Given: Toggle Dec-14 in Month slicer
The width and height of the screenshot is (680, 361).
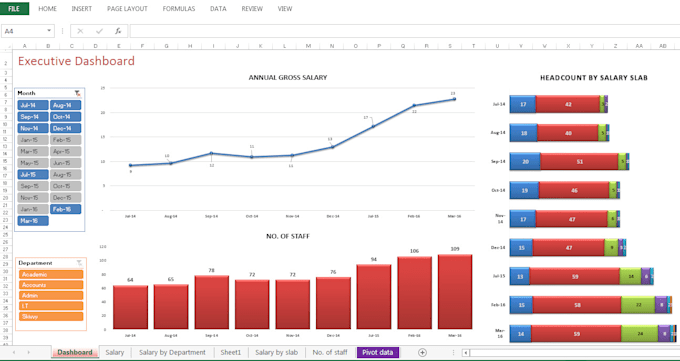Looking at the screenshot, I should click(65, 128).
